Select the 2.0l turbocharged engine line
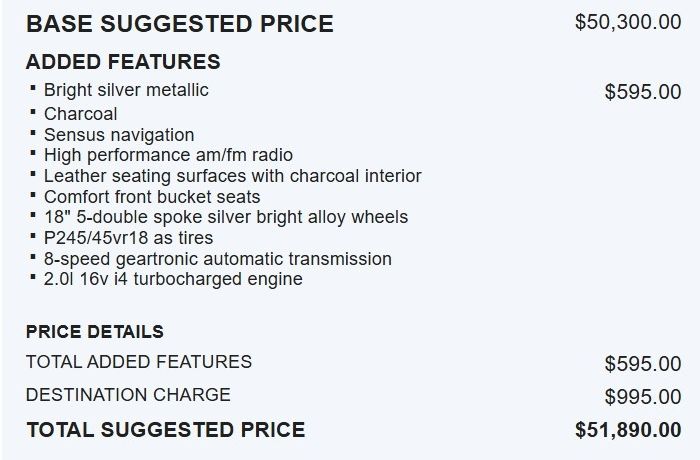This screenshot has height=460, width=700. click(x=173, y=279)
